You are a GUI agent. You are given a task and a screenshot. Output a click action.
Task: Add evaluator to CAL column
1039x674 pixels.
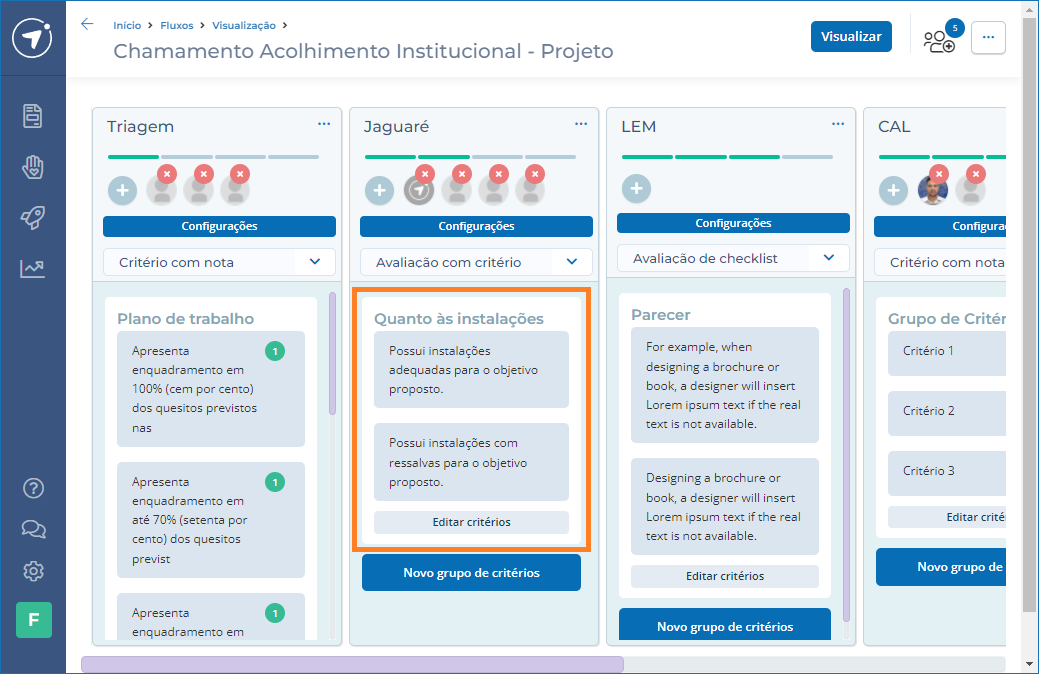tap(893, 191)
